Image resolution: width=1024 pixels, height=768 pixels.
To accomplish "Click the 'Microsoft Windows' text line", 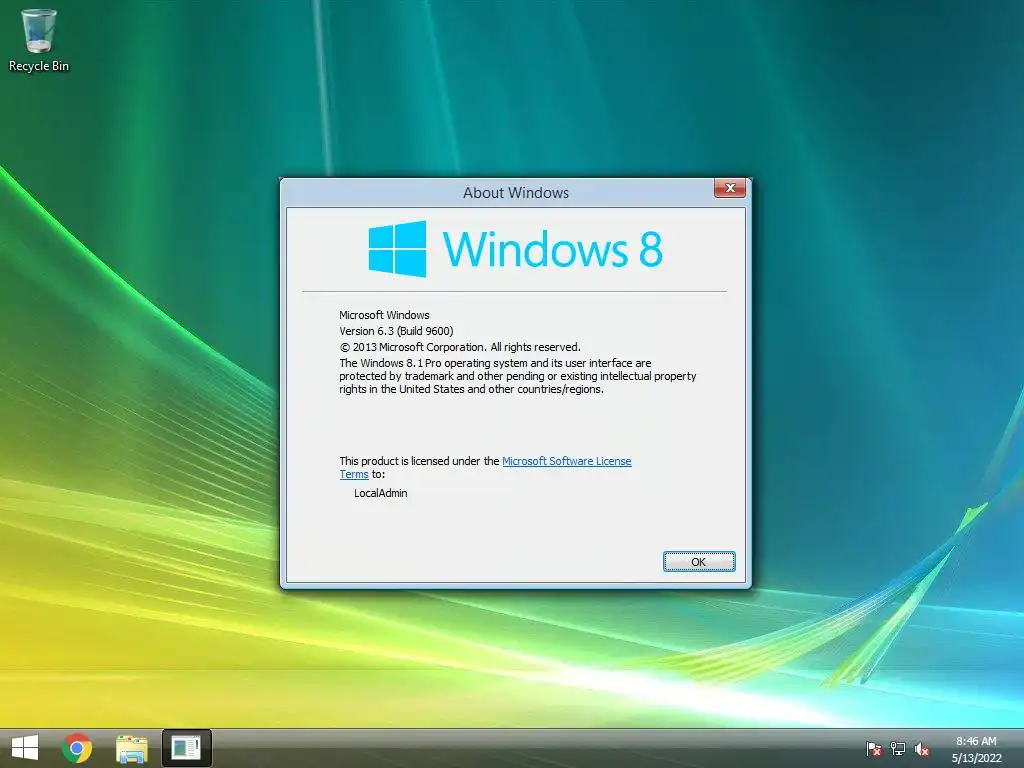I will click(384, 315).
